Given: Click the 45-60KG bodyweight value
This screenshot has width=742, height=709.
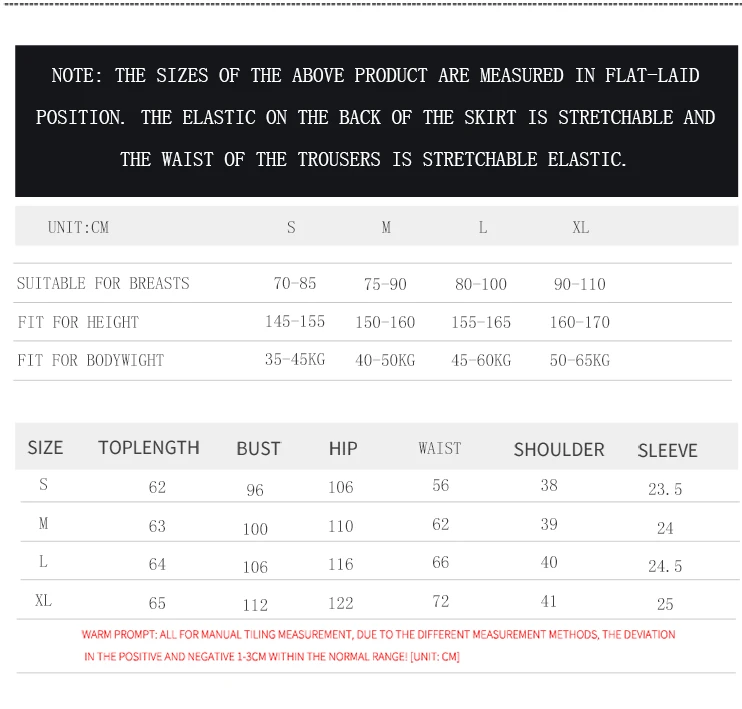Looking at the screenshot, I should click(481, 360).
